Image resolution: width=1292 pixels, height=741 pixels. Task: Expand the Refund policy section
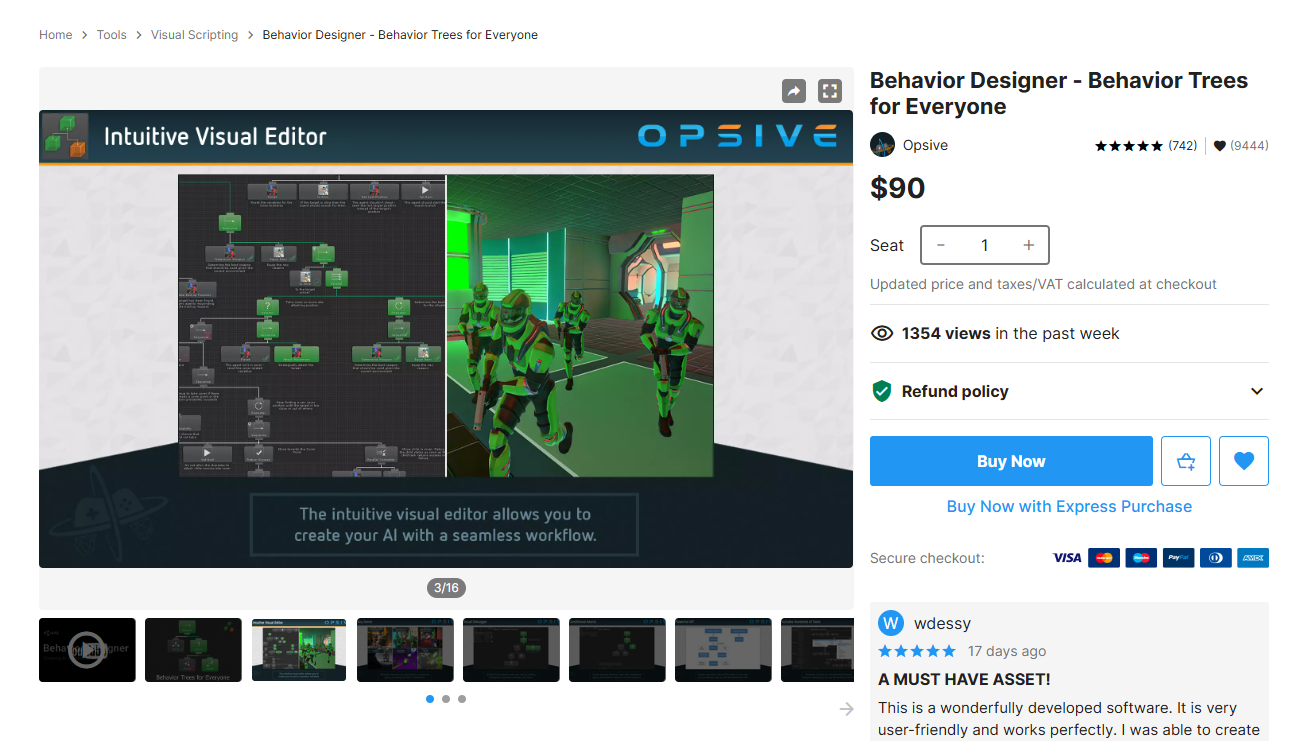point(1257,391)
